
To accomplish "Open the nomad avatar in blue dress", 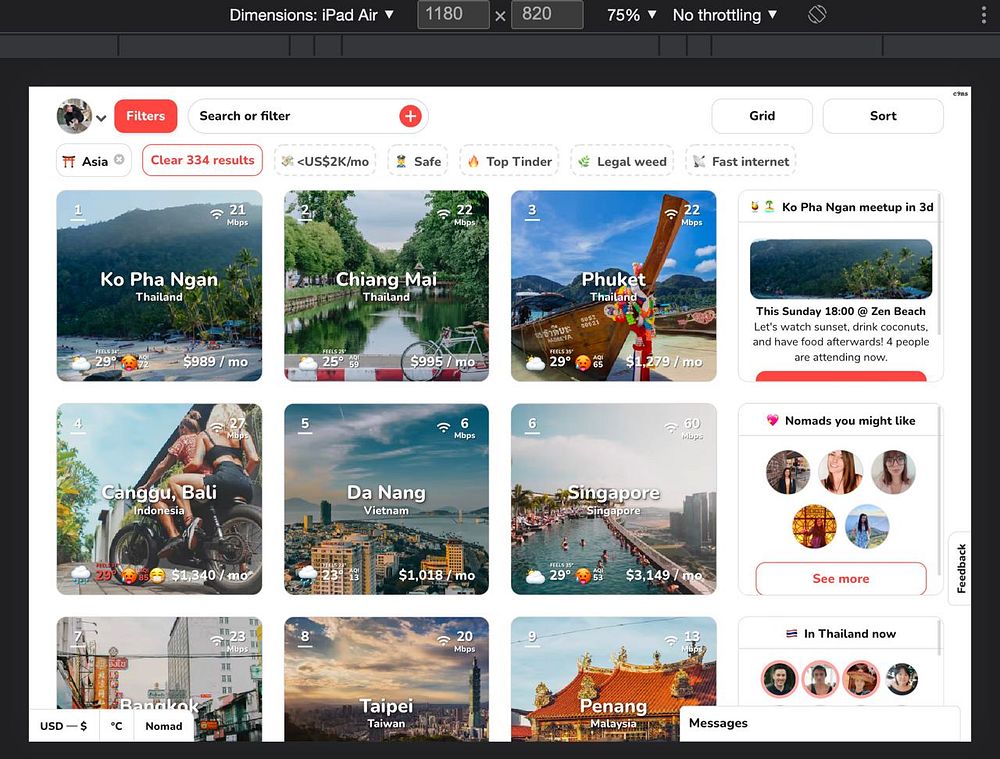I will [x=867, y=526].
